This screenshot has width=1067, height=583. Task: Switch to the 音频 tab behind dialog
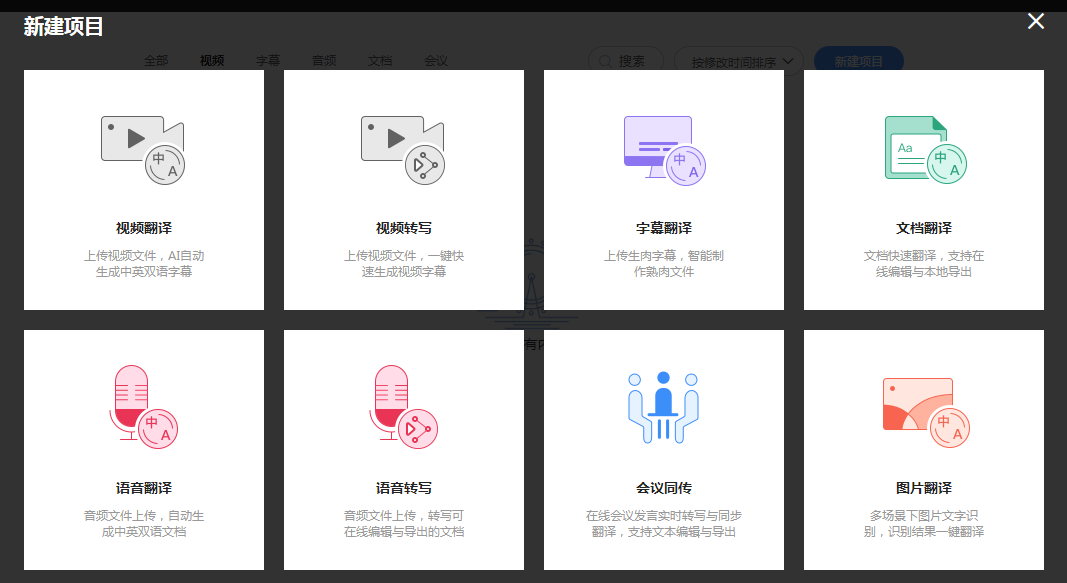pyautogui.click(x=324, y=61)
